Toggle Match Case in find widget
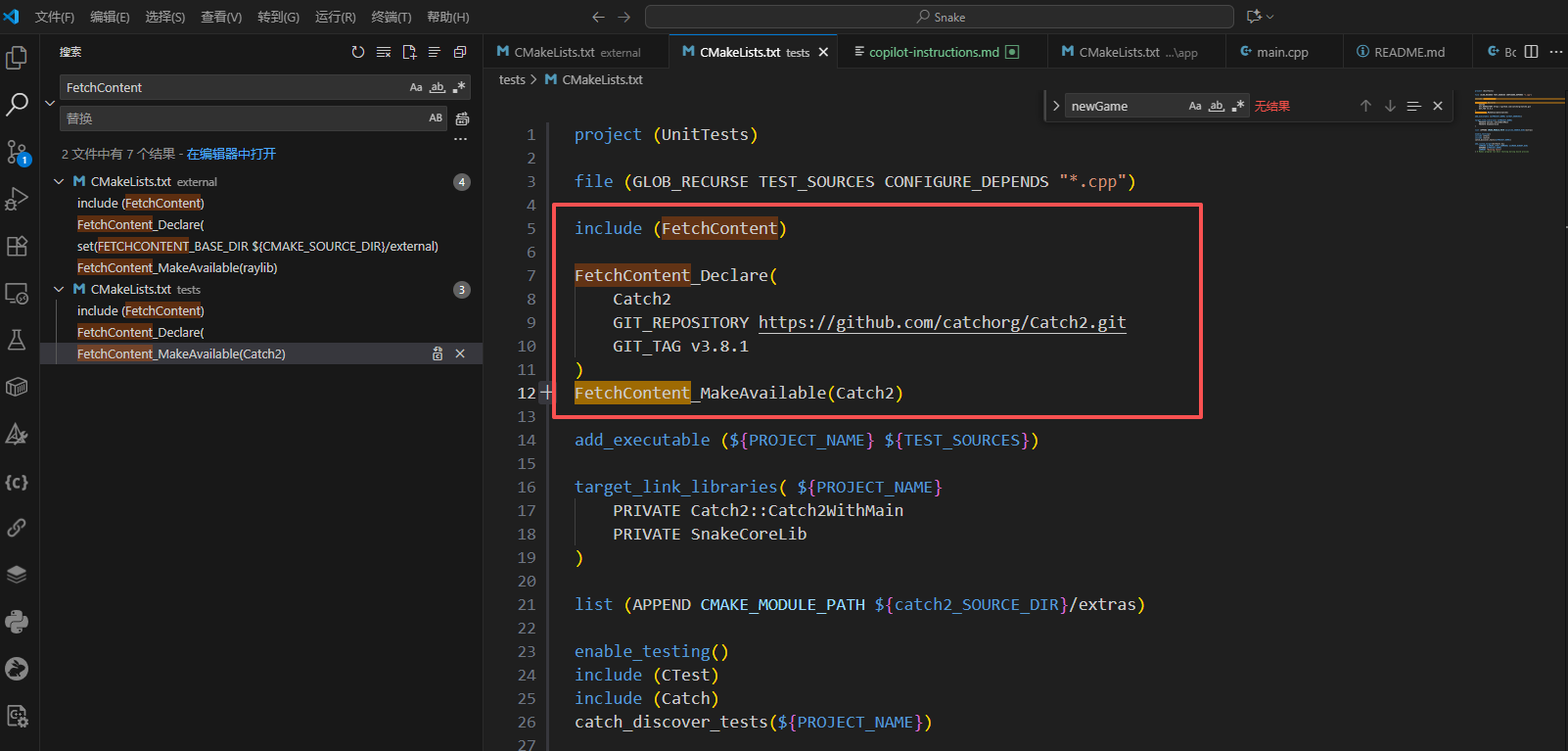Image resolution: width=1568 pixels, height=751 pixels. pyautogui.click(x=1195, y=106)
